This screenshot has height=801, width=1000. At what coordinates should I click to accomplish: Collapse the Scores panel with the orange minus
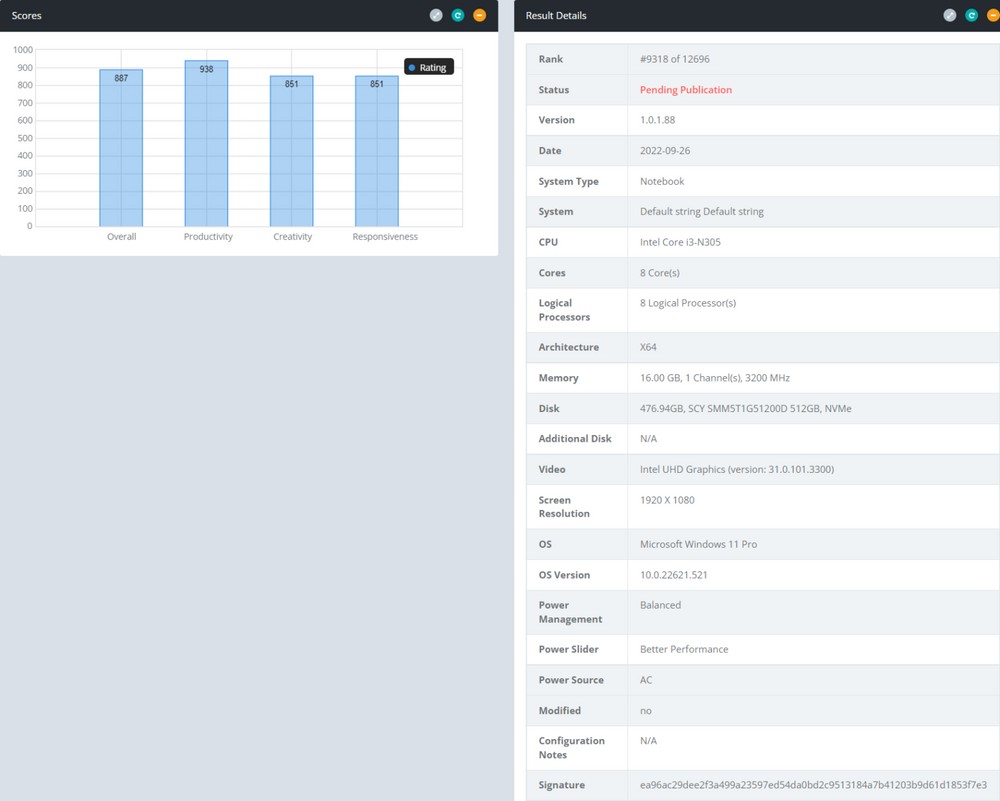click(480, 16)
